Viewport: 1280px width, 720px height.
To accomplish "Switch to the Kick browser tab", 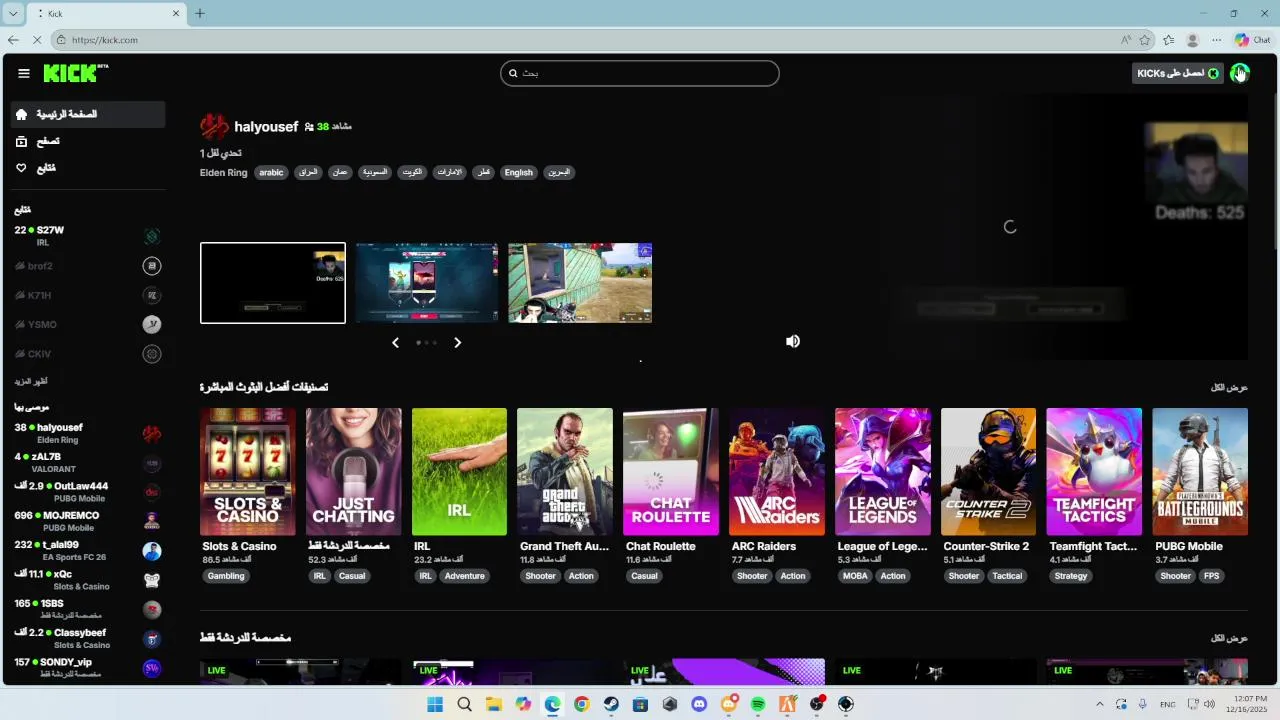I will (105, 13).
